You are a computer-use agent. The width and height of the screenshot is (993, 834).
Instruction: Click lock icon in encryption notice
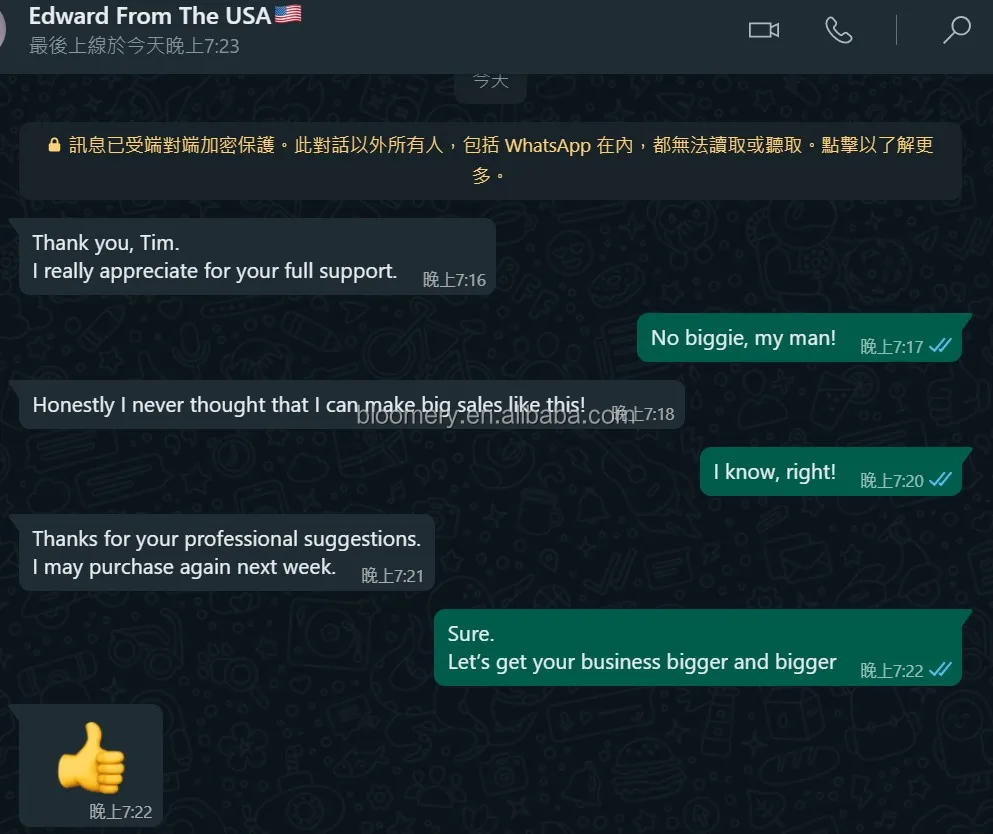pyautogui.click(x=54, y=145)
